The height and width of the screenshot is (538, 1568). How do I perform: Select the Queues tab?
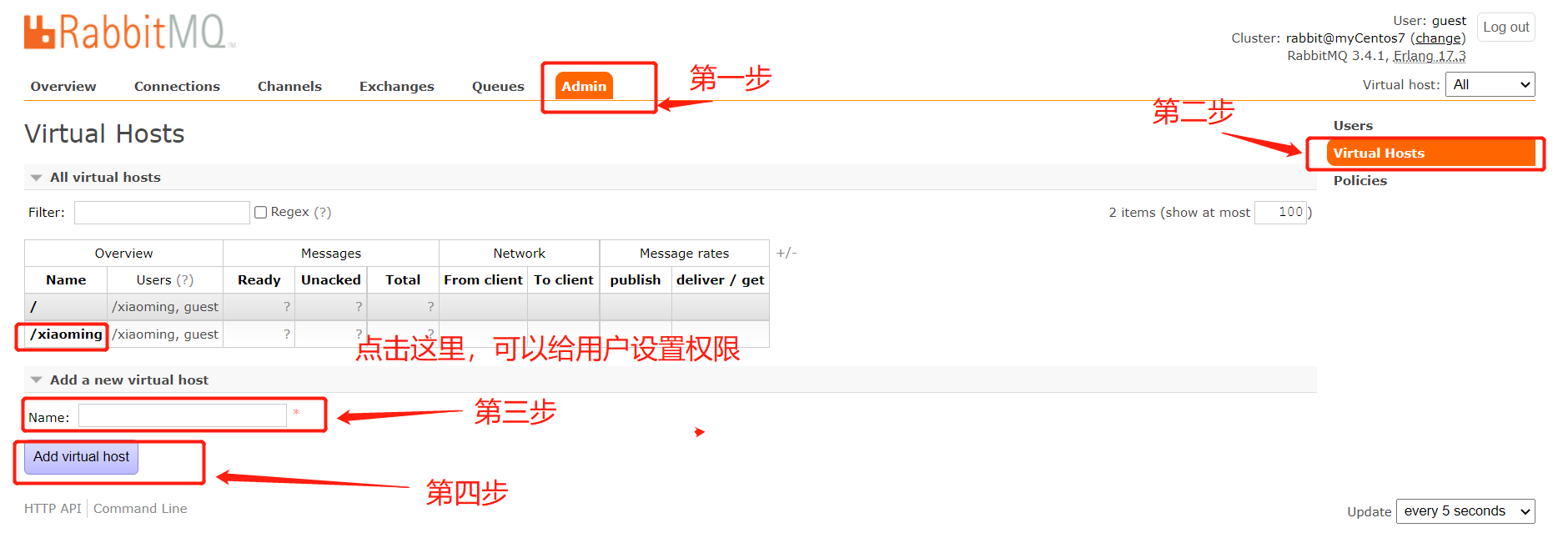pos(498,86)
